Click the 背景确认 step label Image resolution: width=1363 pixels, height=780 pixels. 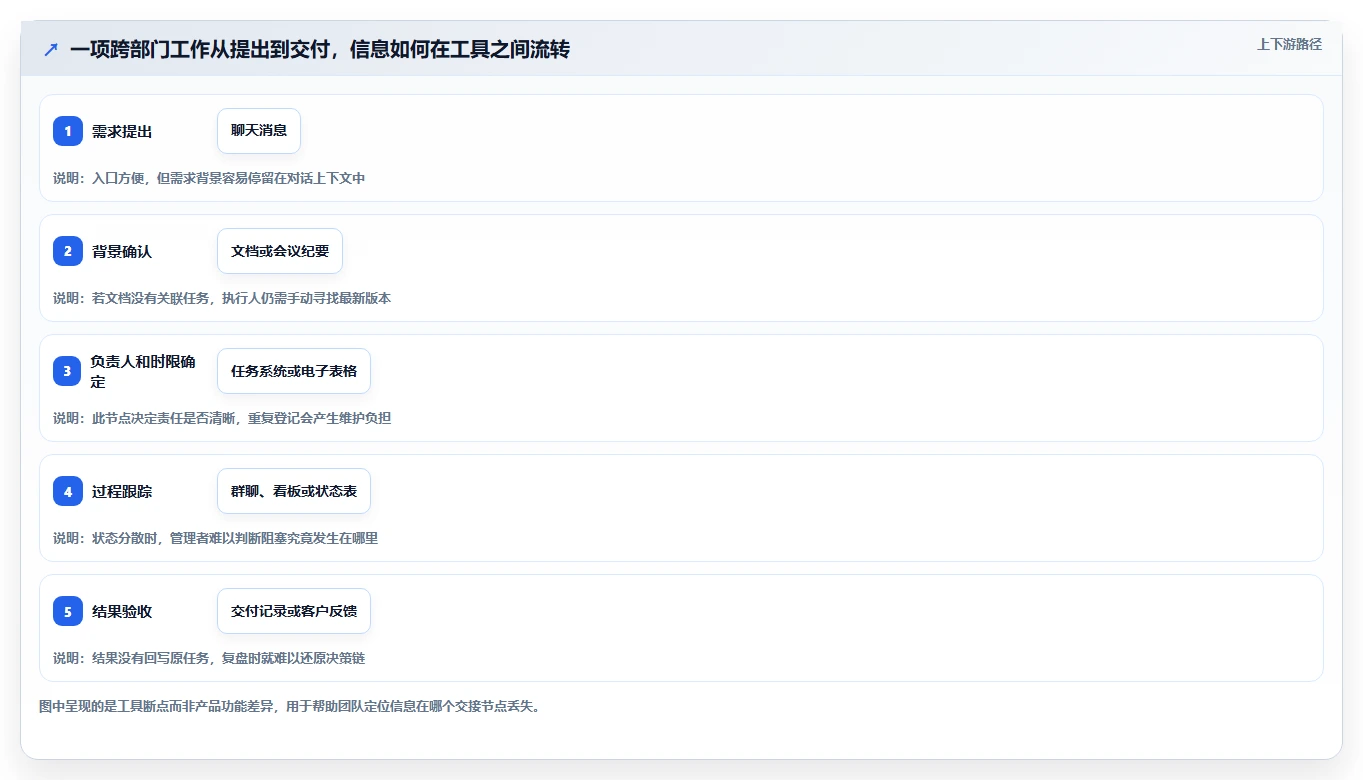coord(122,251)
